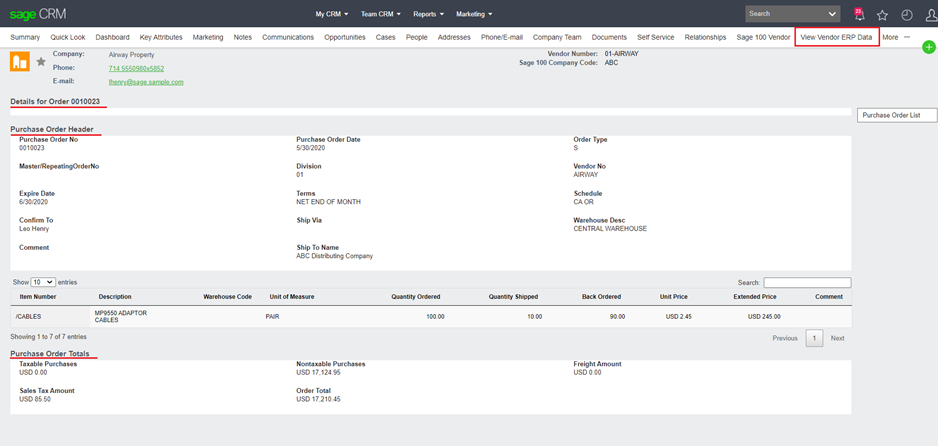Click the CENTRAL WAREHOUSE description value
This screenshot has width=938, height=446.
(610, 229)
